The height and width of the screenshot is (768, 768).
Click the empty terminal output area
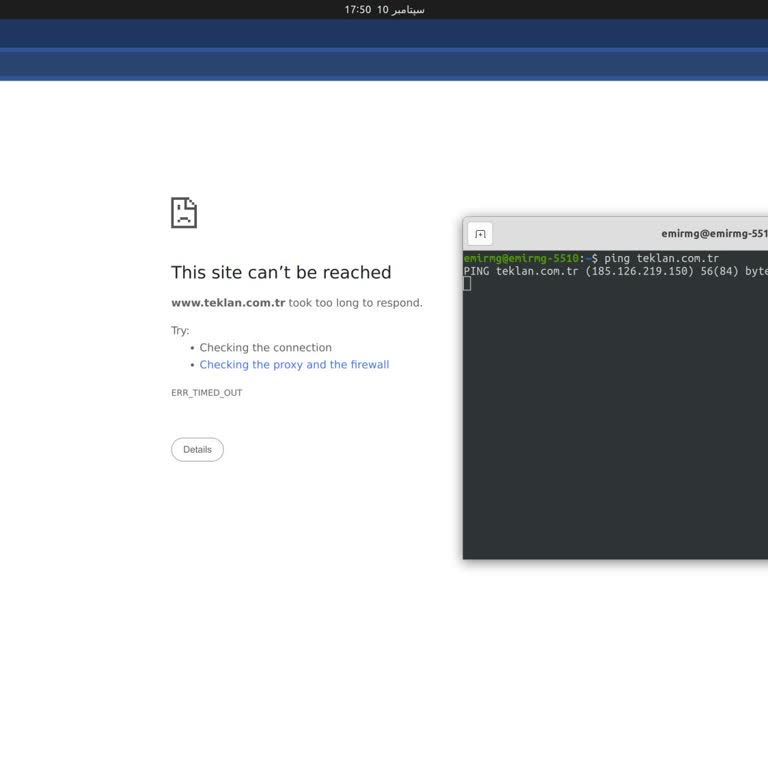(615, 420)
